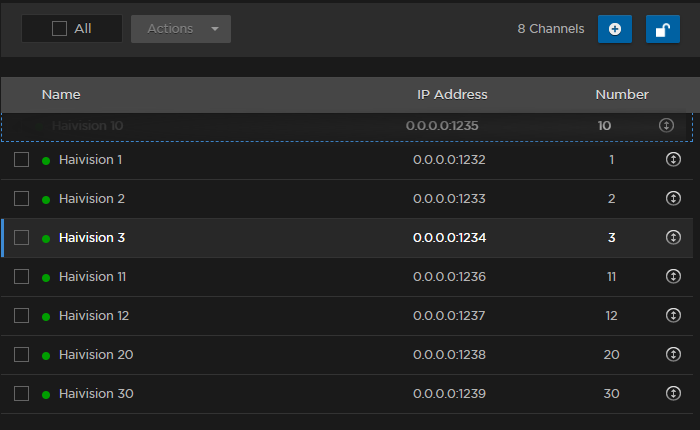Viewport: 700px width, 430px height.
Task: Click IP address 0.0.0.0:1236 cell
Action: coord(449,277)
